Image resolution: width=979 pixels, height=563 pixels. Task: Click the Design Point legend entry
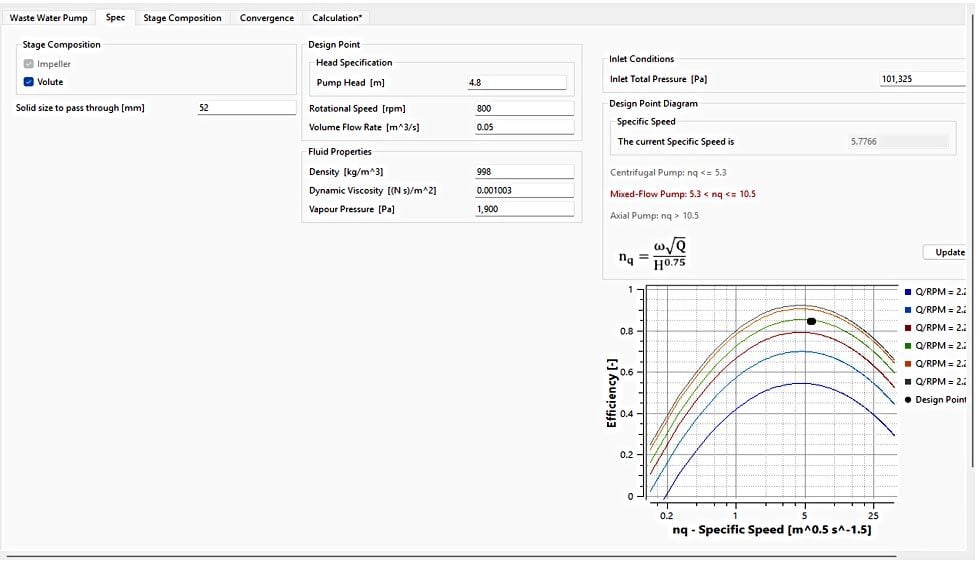pyautogui.click(x=935, y=400)
